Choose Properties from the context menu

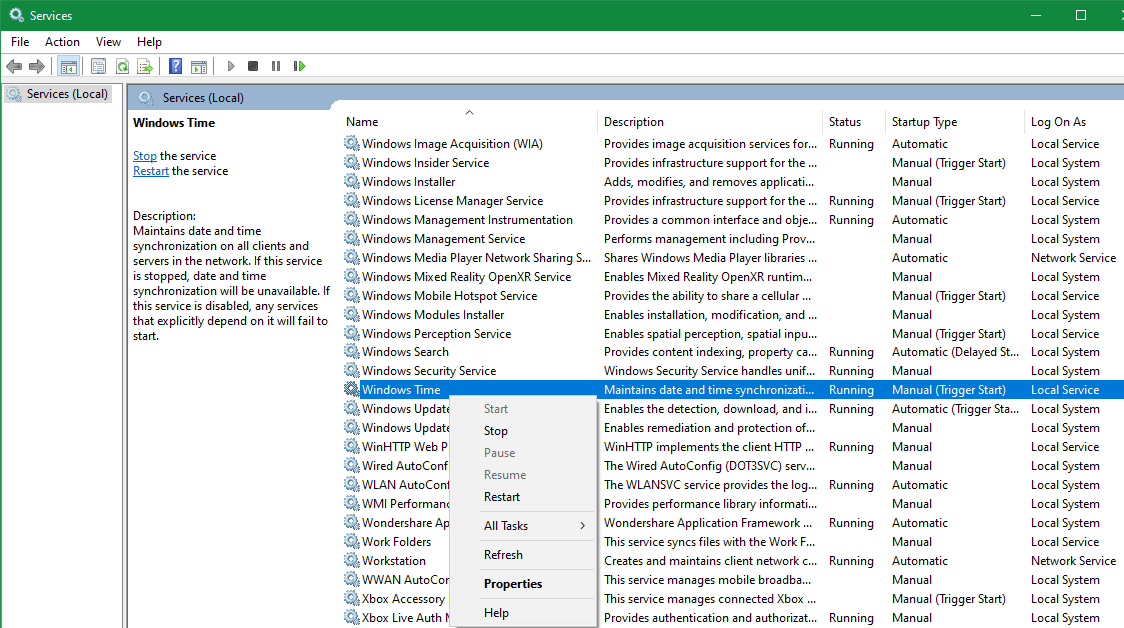(x=512, y=583)
